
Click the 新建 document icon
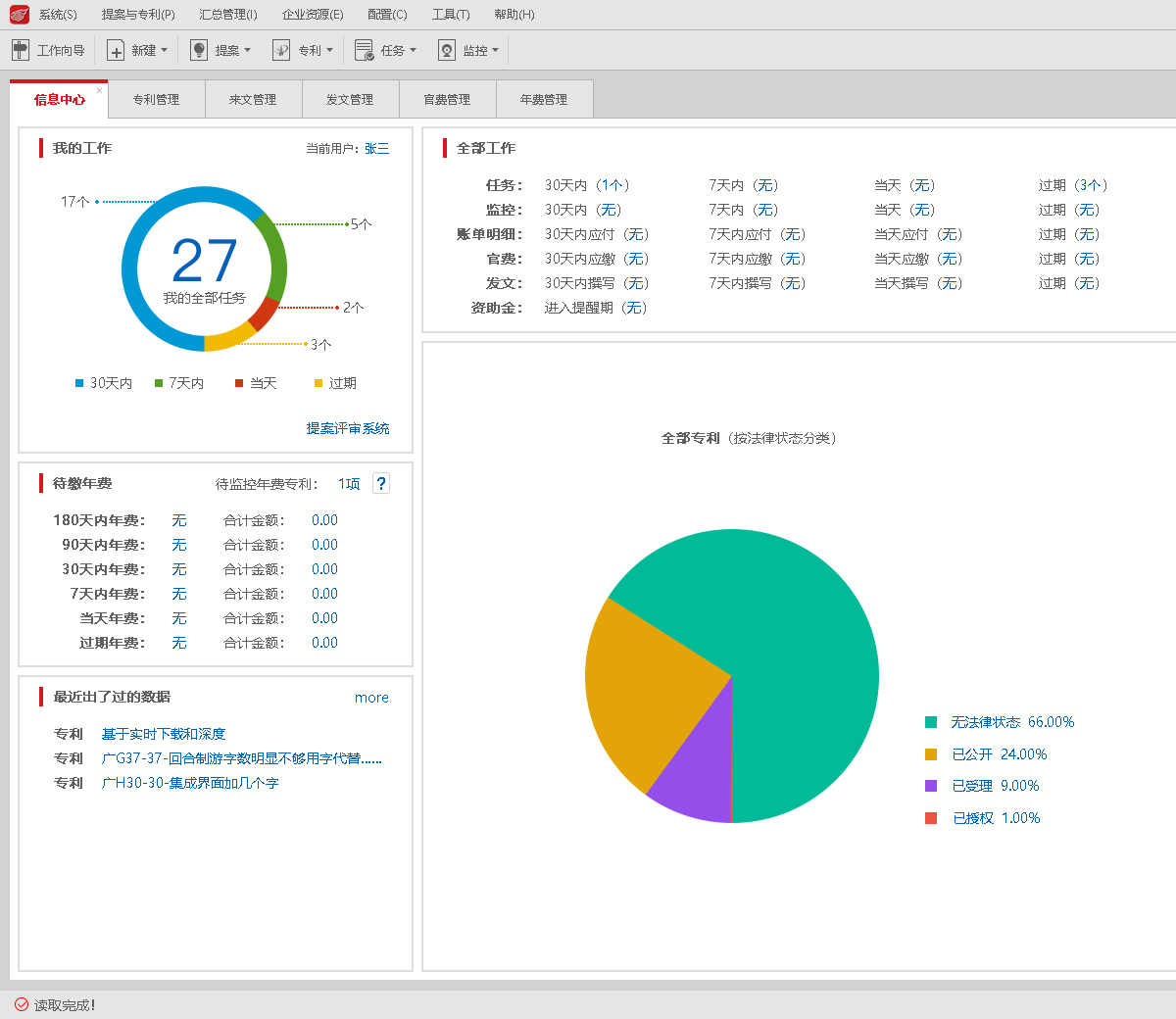coord(116,50)
